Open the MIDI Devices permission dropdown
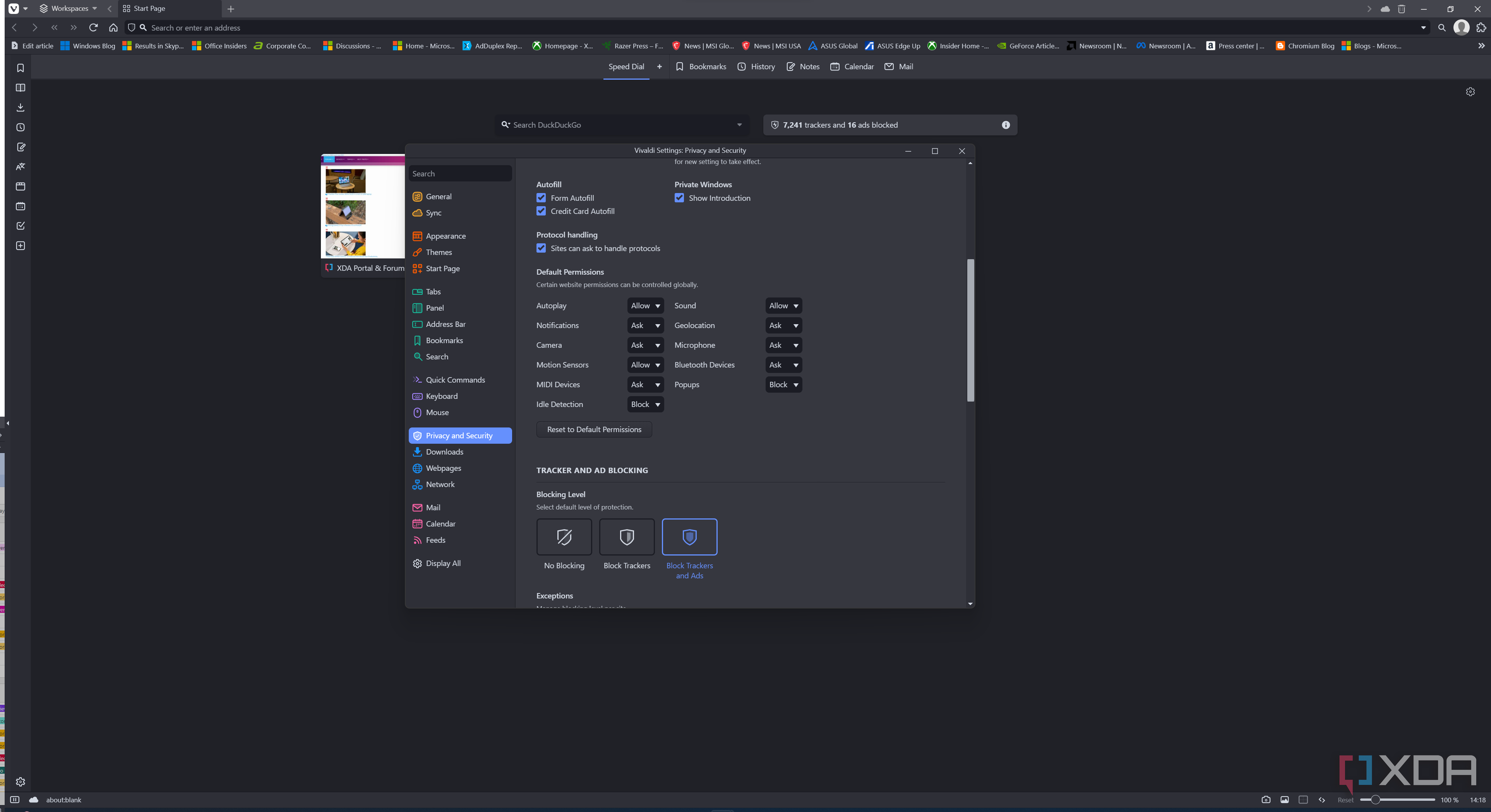 coord(645,385)
